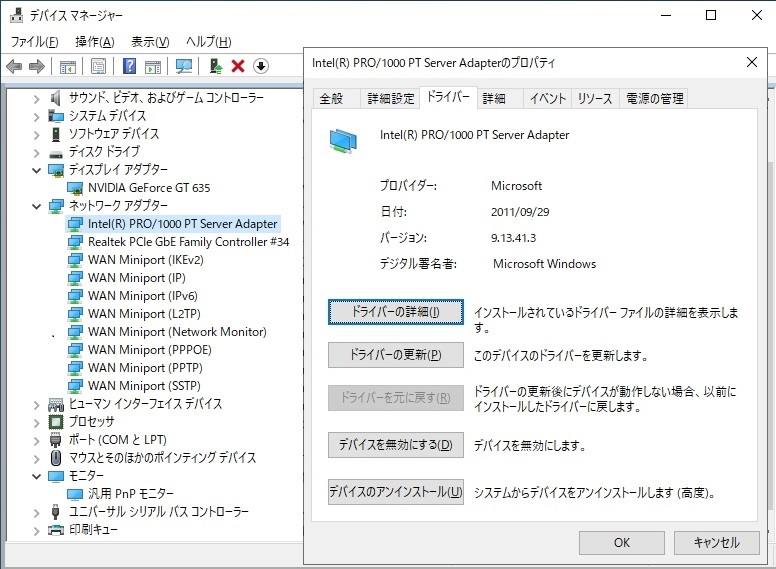Select WAN Miniport (PPTP) in the tree
The height and width of the screenshot is (569, 776).
(145, 368)
